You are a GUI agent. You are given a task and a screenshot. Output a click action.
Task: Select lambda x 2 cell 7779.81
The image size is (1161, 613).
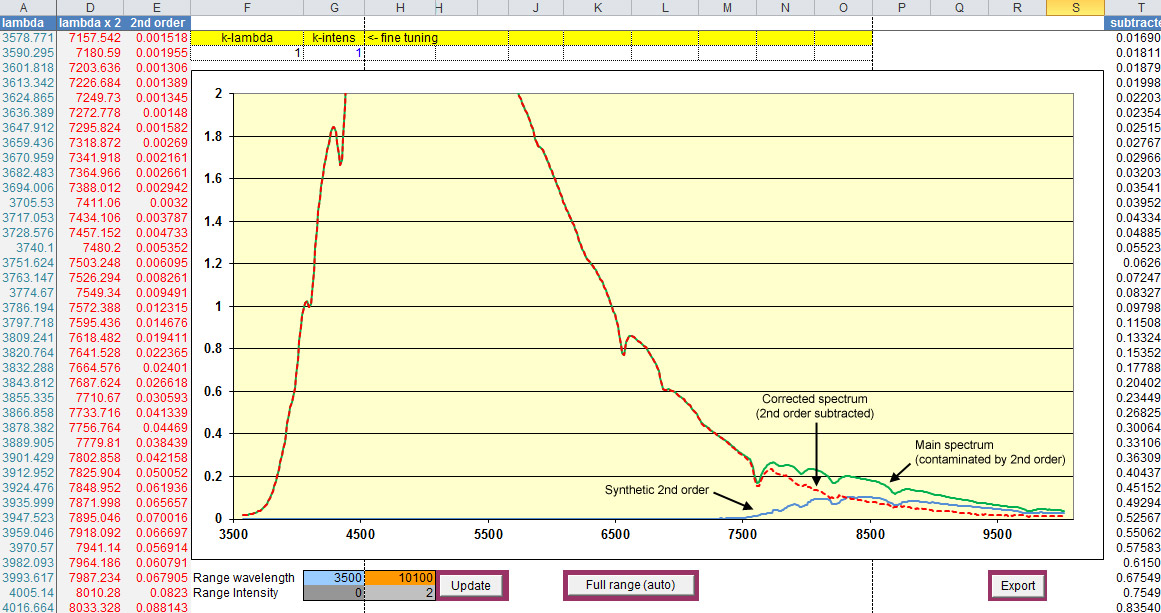click(90, 442)
